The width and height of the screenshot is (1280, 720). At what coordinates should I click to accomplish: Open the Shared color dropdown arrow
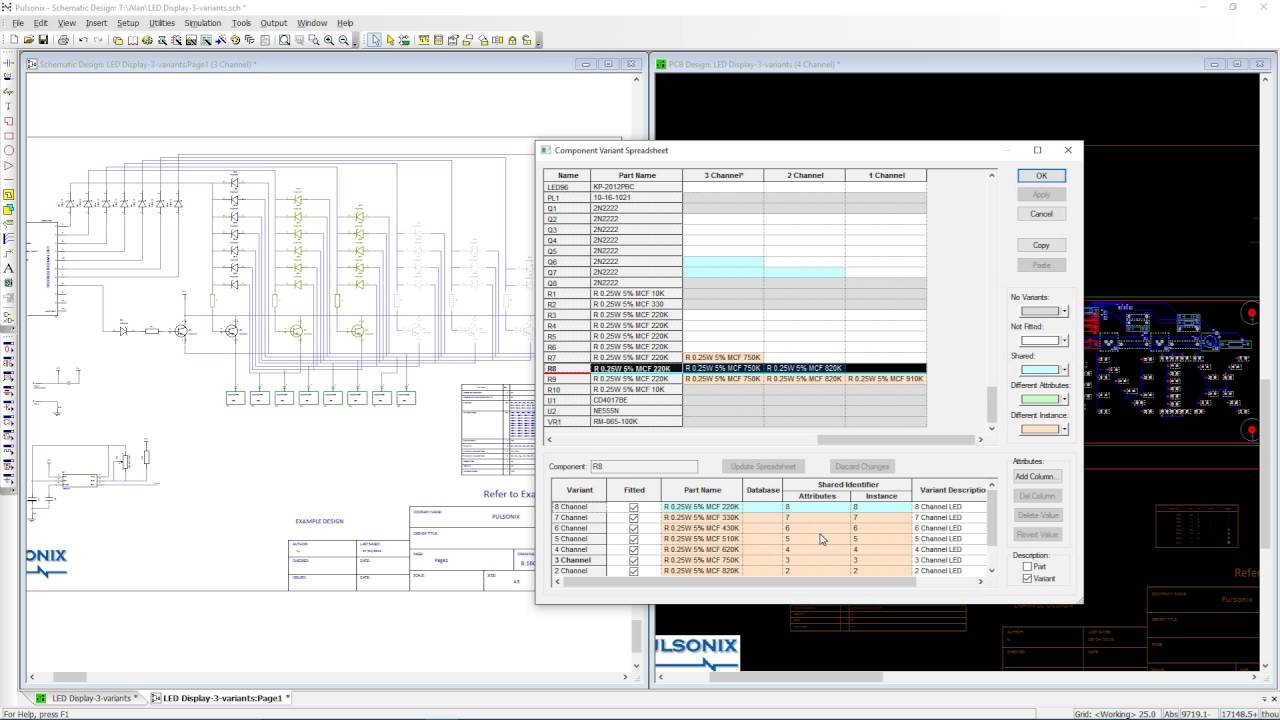pyautogui.click(x=1065, y=370)
